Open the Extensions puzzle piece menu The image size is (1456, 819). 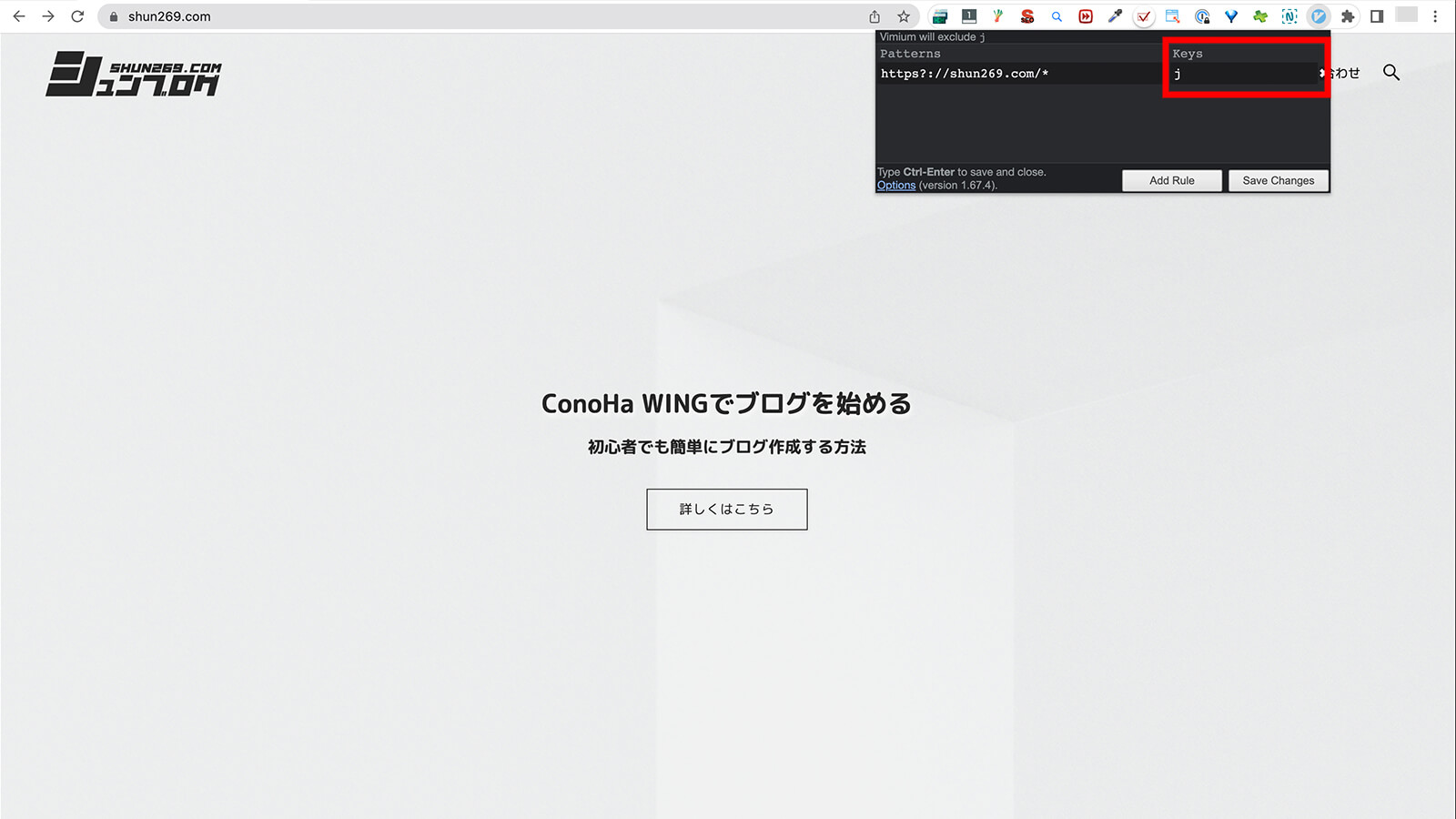point(1348,16)
